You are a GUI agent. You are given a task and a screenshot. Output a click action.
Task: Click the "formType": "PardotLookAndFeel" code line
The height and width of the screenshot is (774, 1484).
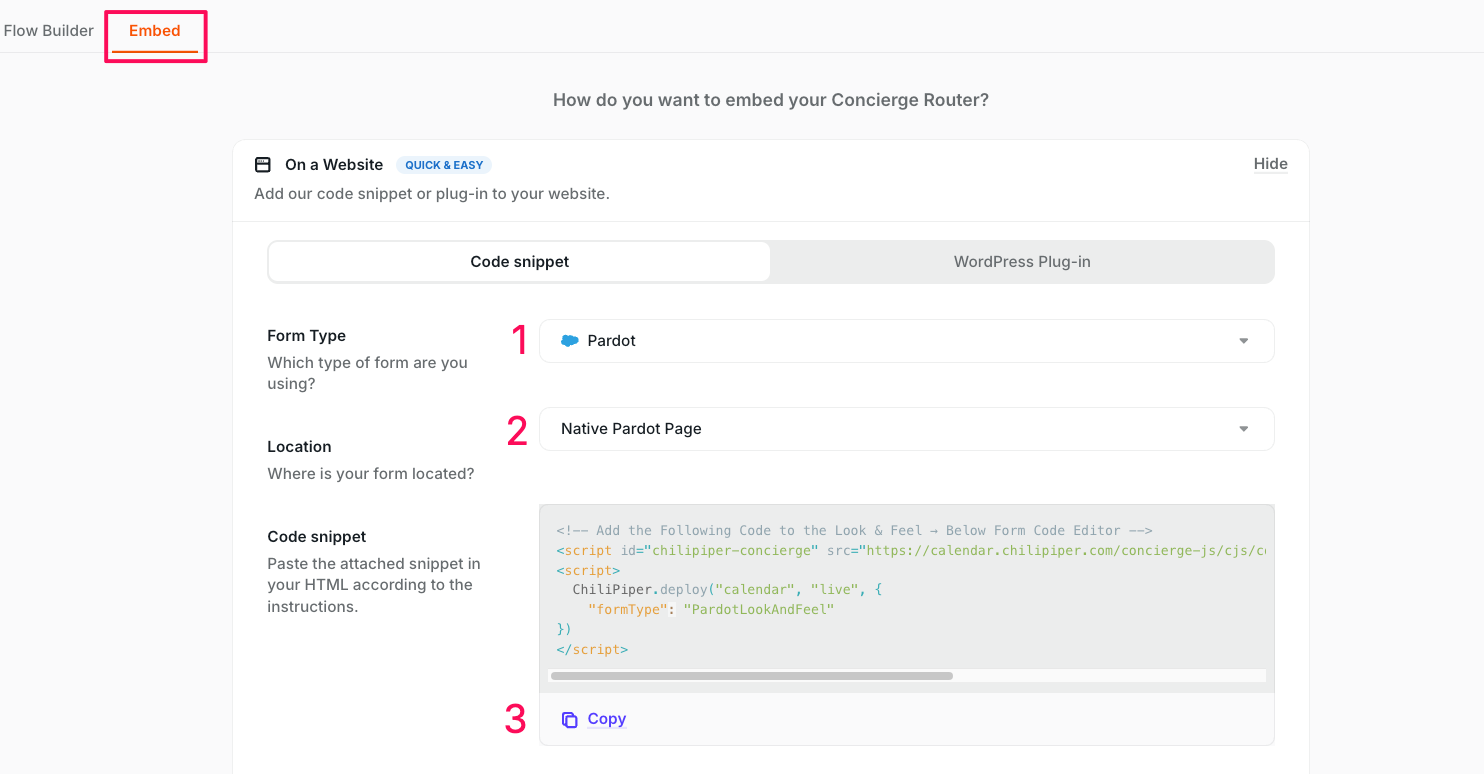pos(711,609)
